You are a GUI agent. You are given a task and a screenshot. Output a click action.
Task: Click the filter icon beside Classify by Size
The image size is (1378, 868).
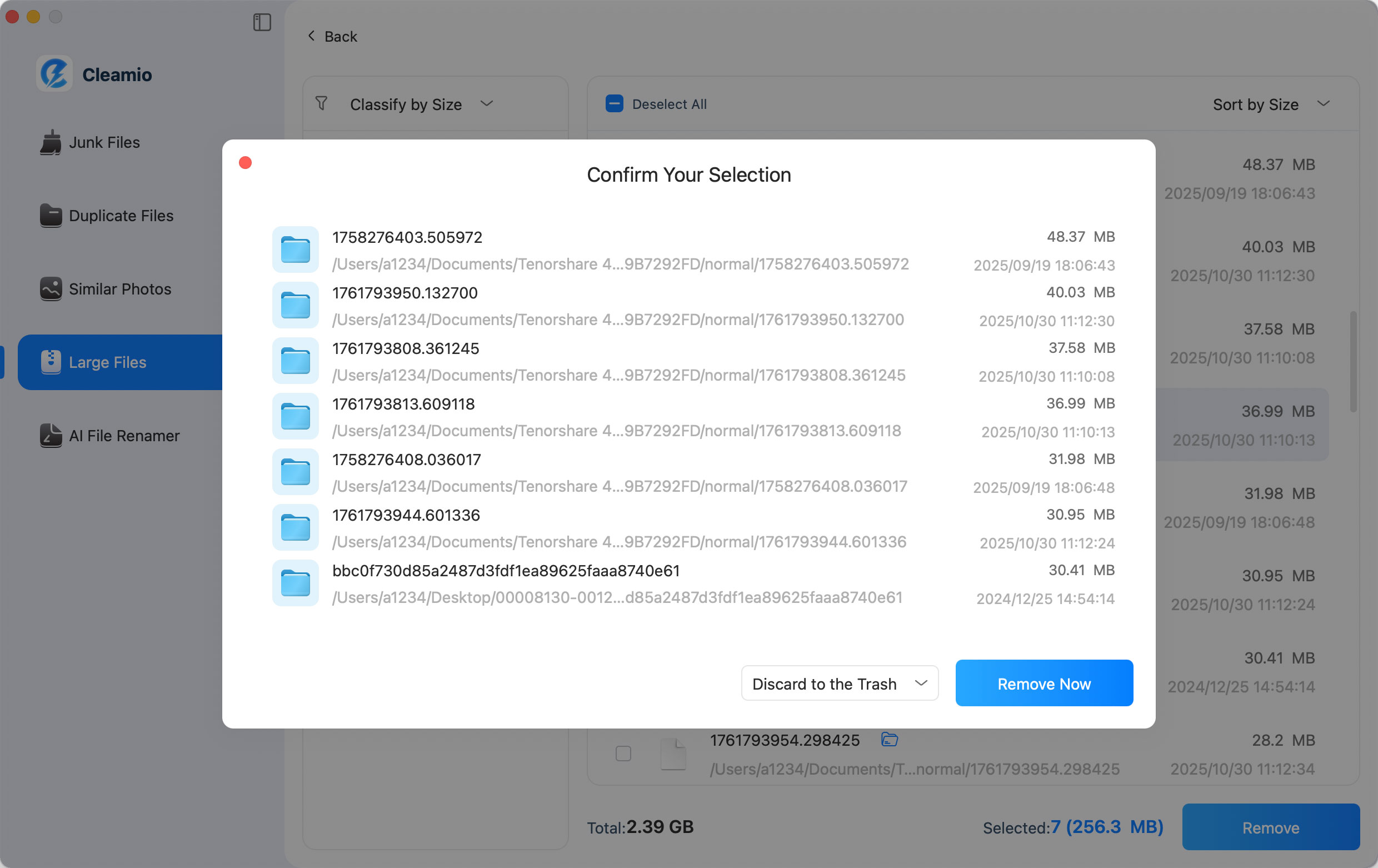pos(322,103)
